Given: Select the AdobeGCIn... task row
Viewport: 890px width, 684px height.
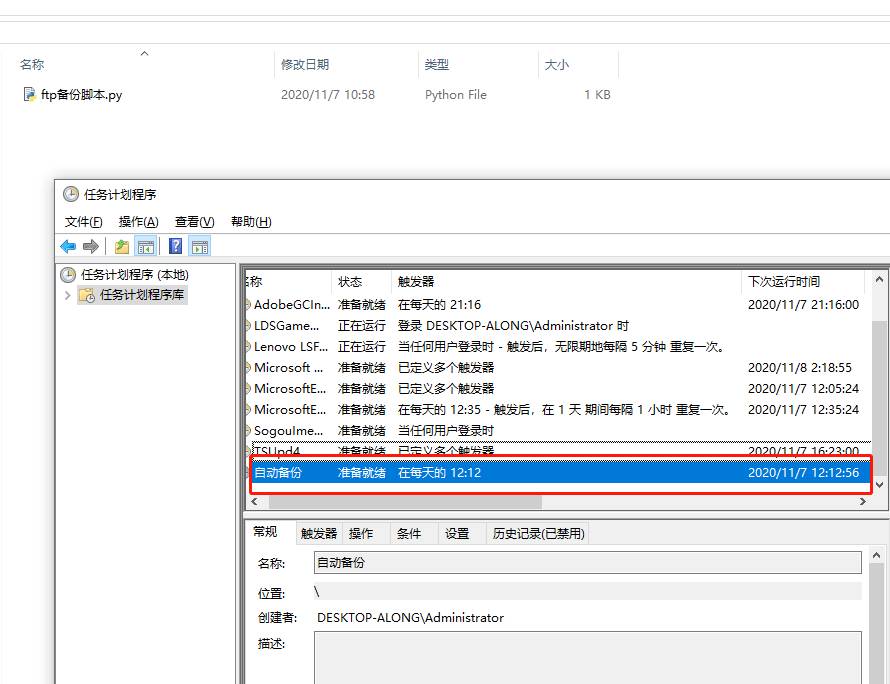Looking at the screenshot, I should (x=559, y=305).
